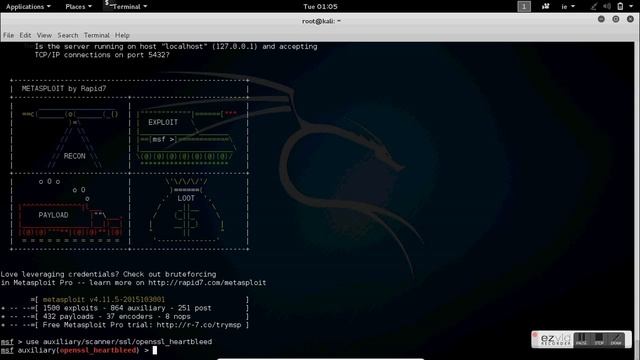Click the '1500 exploits - 864 auxiliary' line

127,308
